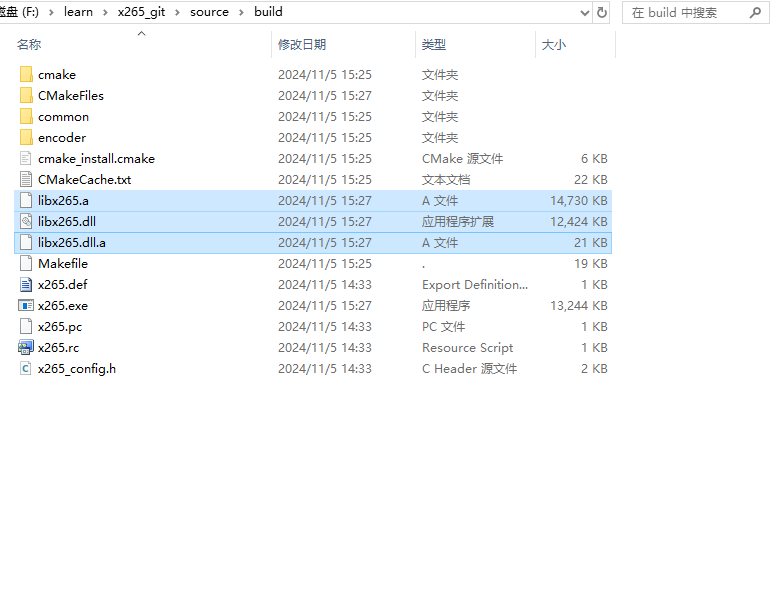This screenshot has width=782, height=591.
Task: Click the libx265.a file icon
Action: [x=26, y=200]
